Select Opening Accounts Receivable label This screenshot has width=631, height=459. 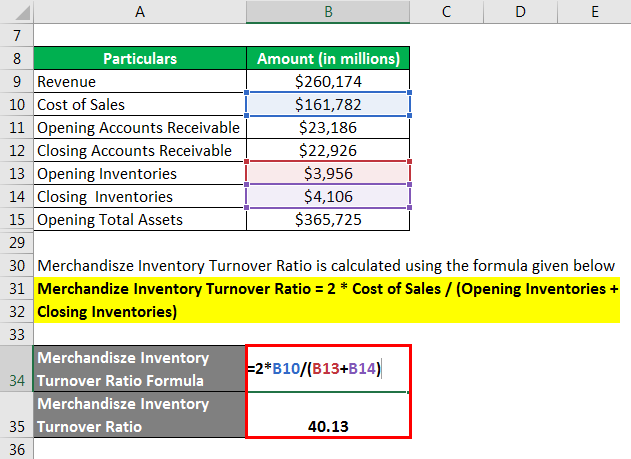click(x=140, y=127)
